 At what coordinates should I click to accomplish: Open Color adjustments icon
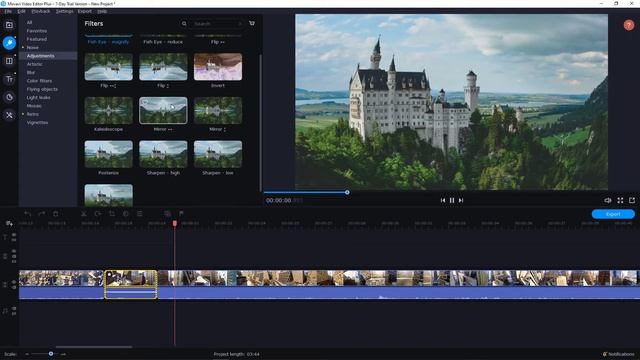click(x=126, y=213)
